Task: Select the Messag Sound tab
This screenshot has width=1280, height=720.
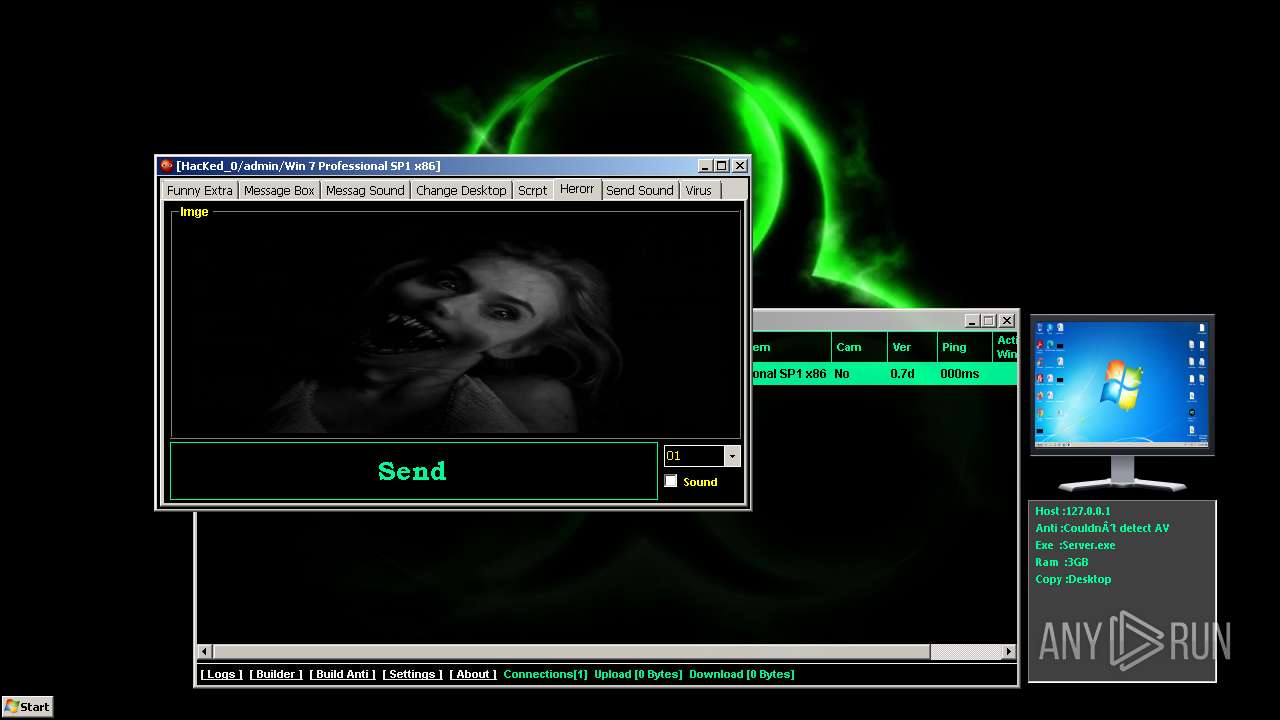Action: (x=365, y=190)
